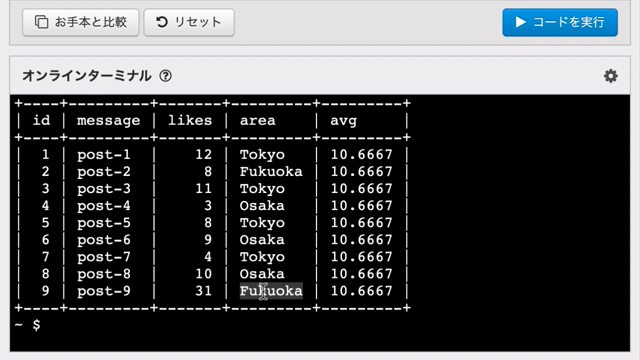
Task: Click likes value 12 in post-1 row
Action: point(204,155)
